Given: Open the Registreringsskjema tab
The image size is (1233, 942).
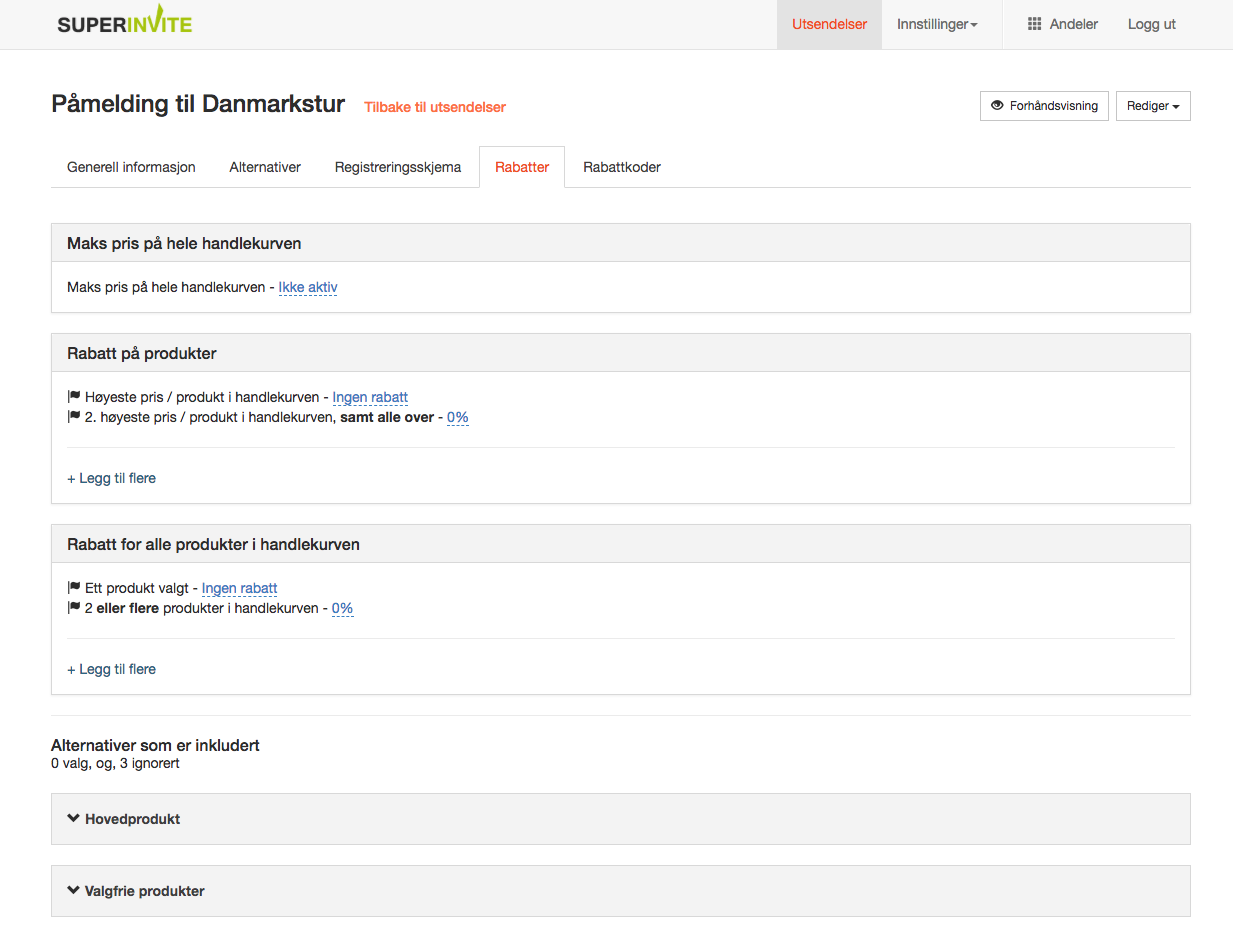Looking at the screenshot, I should coord(398,167).
